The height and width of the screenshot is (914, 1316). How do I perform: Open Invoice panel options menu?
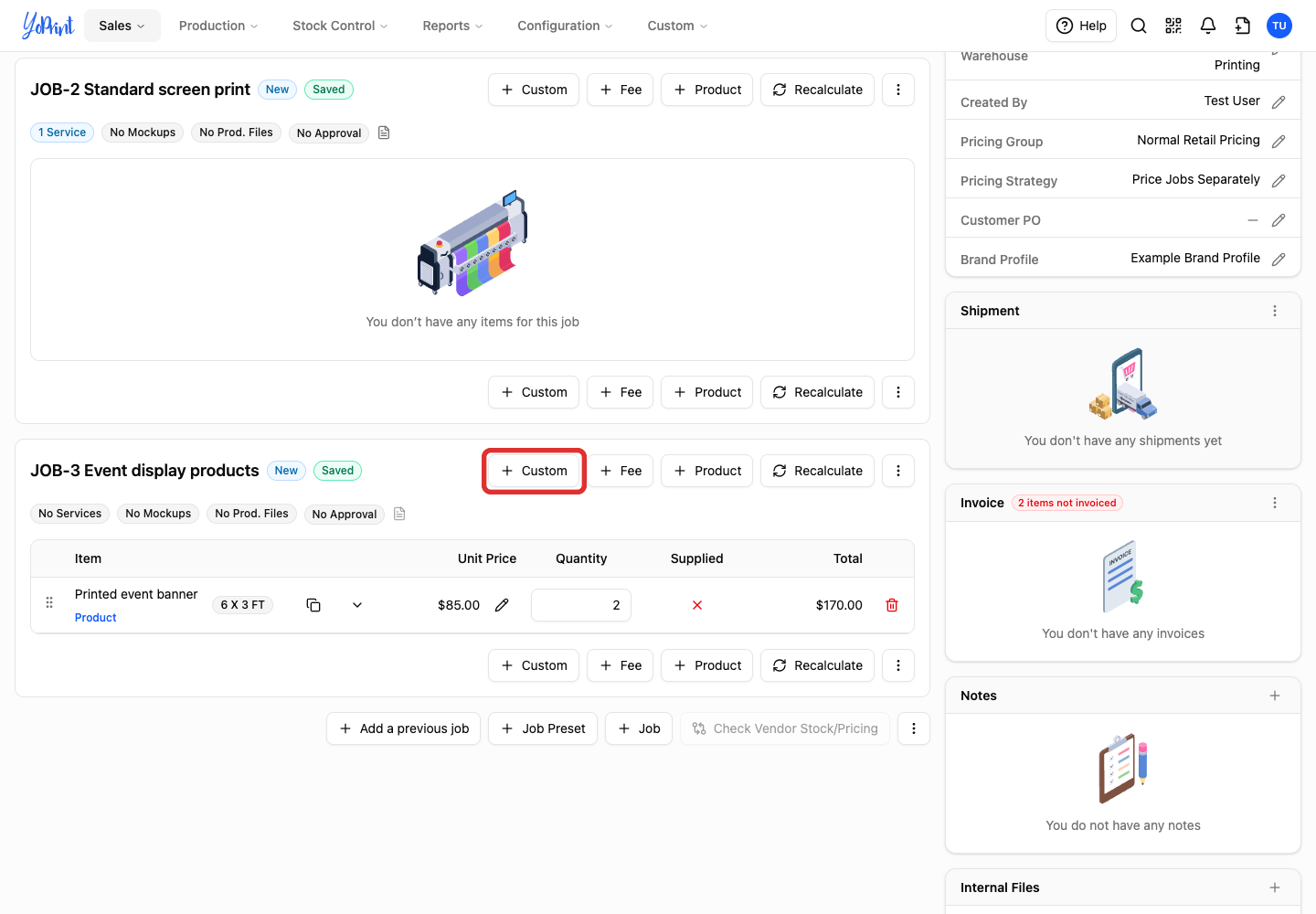coord(1275,503)
